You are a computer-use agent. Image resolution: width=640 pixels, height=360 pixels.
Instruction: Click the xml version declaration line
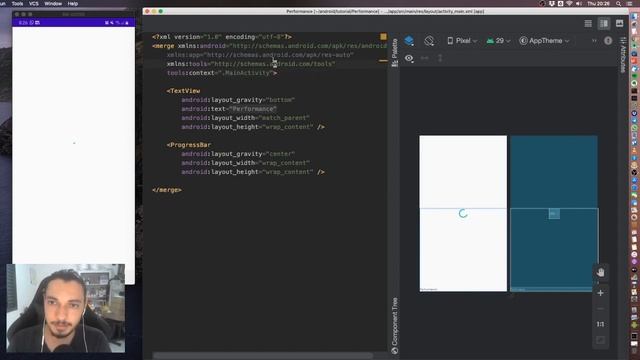[222, 37]
